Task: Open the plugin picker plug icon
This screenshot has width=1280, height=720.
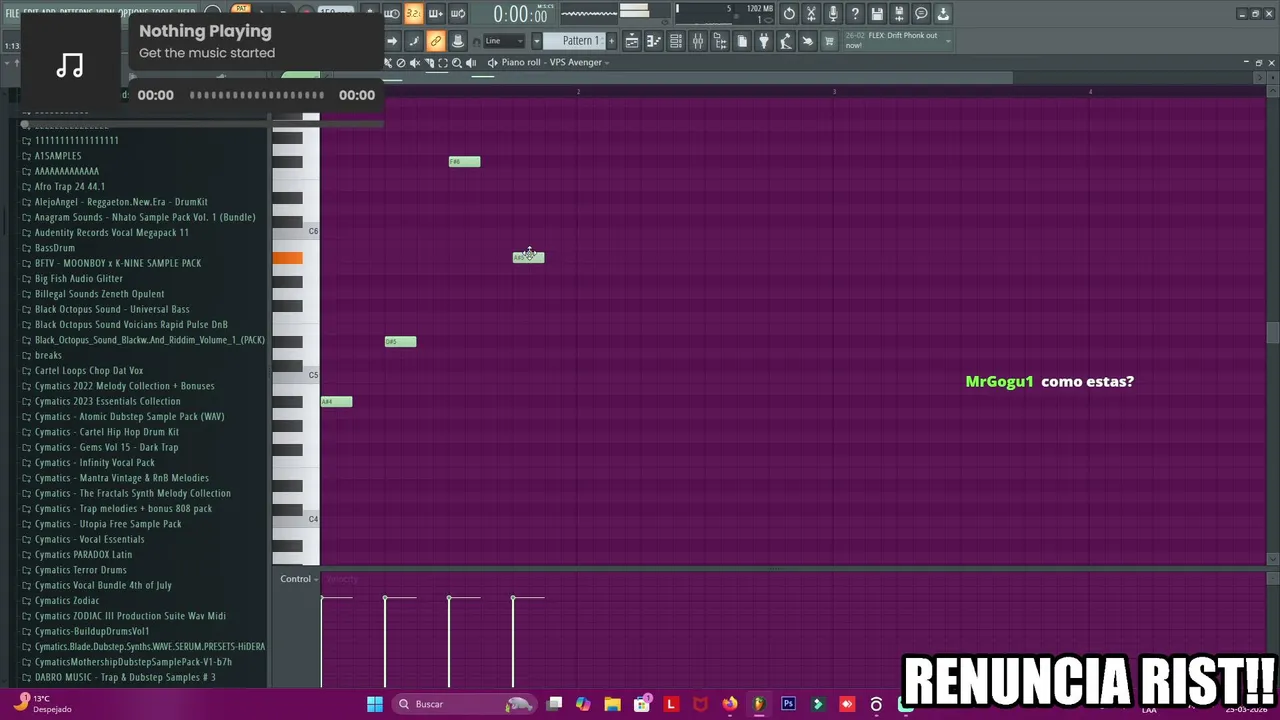Action: point(764,41)
